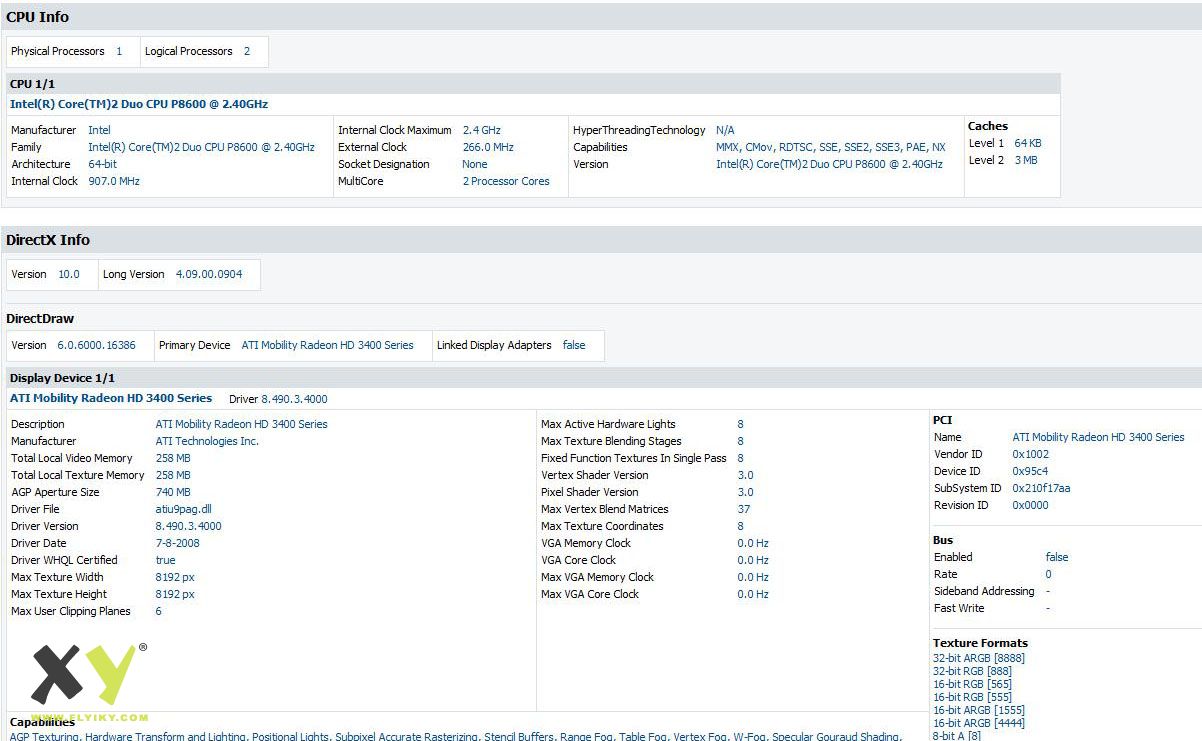The width and height of the screenshot is (1202, 741).
Task: Click the "DirectDraw" subheading
Action: [x=40, y=319]
